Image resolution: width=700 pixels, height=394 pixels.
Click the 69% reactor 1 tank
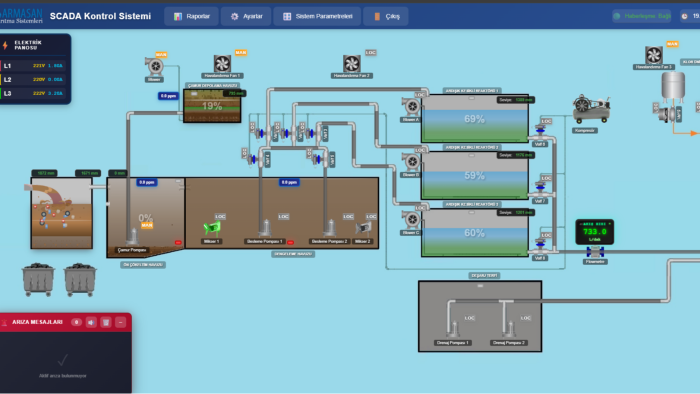tap(475, 118)
